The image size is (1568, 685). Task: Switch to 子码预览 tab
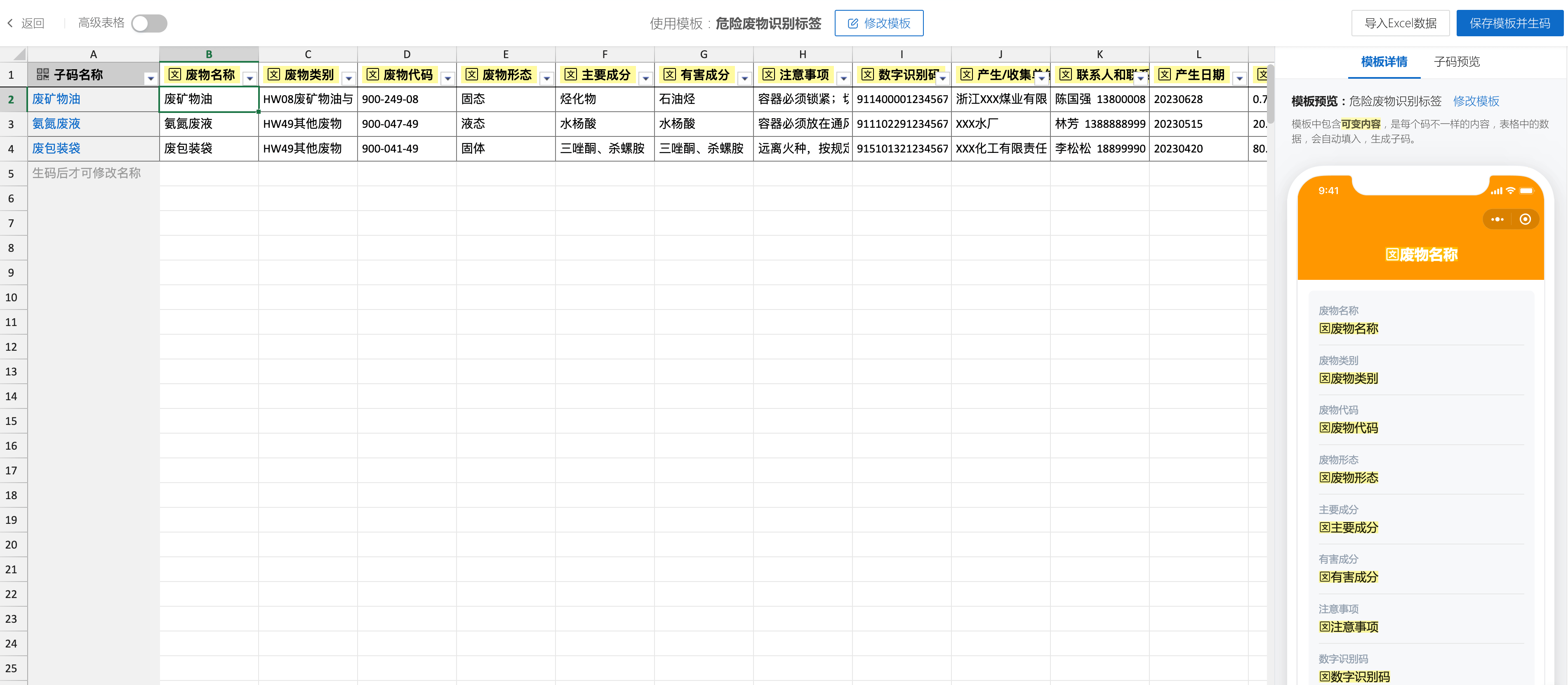1457,62
